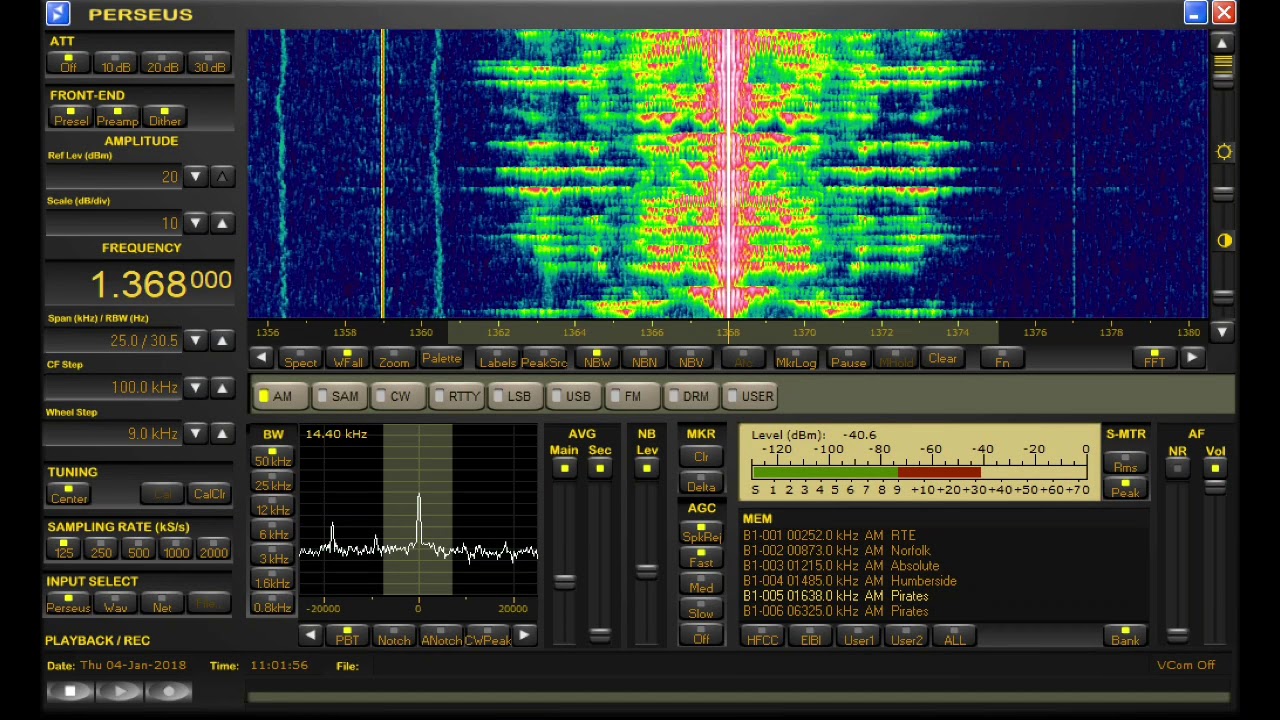Click the Perseus logo icon in title bar
Image resolution: width=1280 pixels, height=720 pixels.
pos(58,13)
